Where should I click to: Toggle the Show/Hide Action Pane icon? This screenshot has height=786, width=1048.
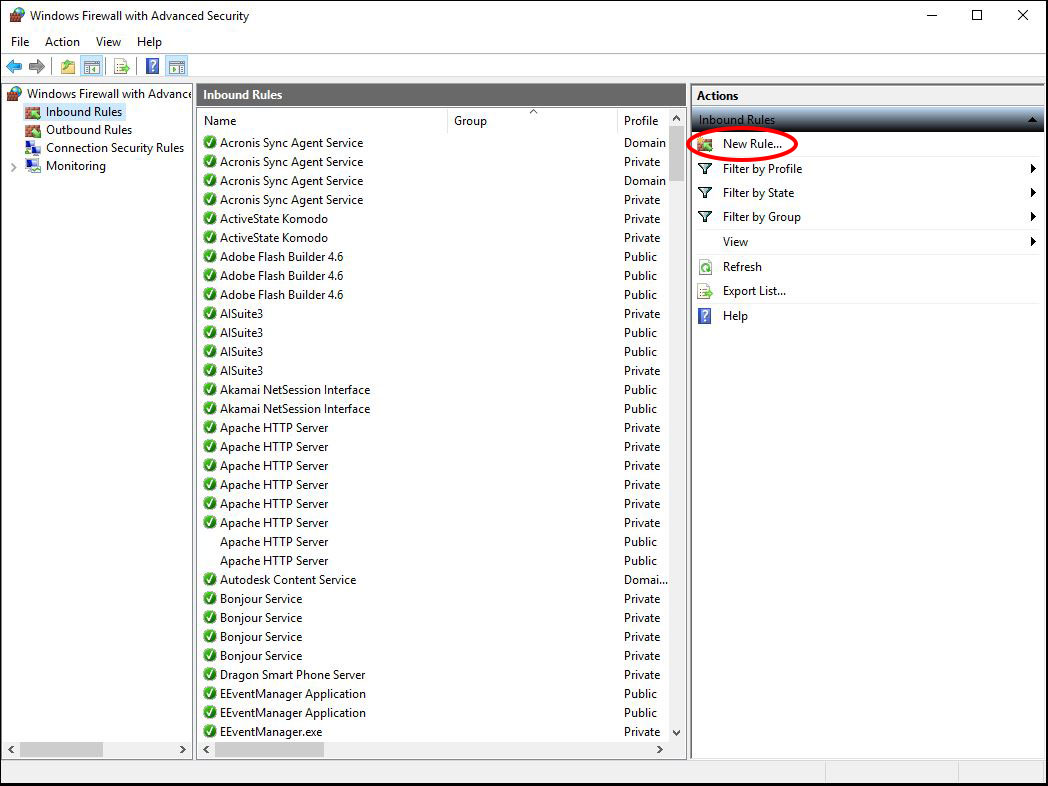(176, 66)
